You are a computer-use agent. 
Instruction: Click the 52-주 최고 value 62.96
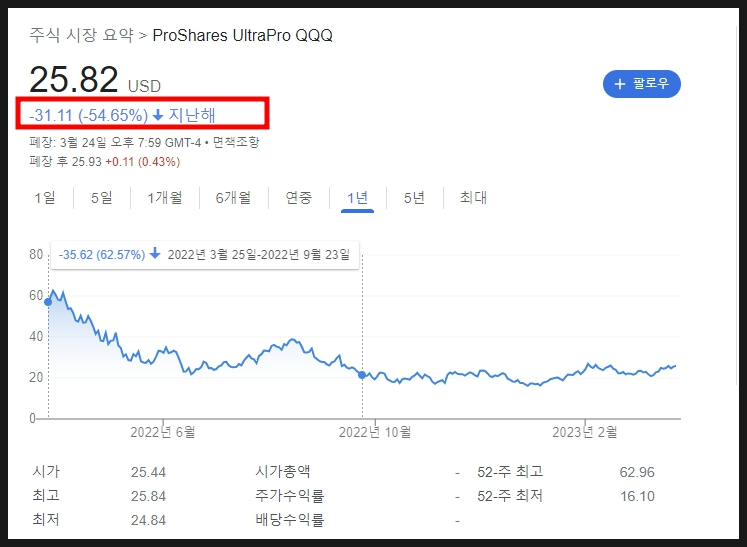(637, 472)
